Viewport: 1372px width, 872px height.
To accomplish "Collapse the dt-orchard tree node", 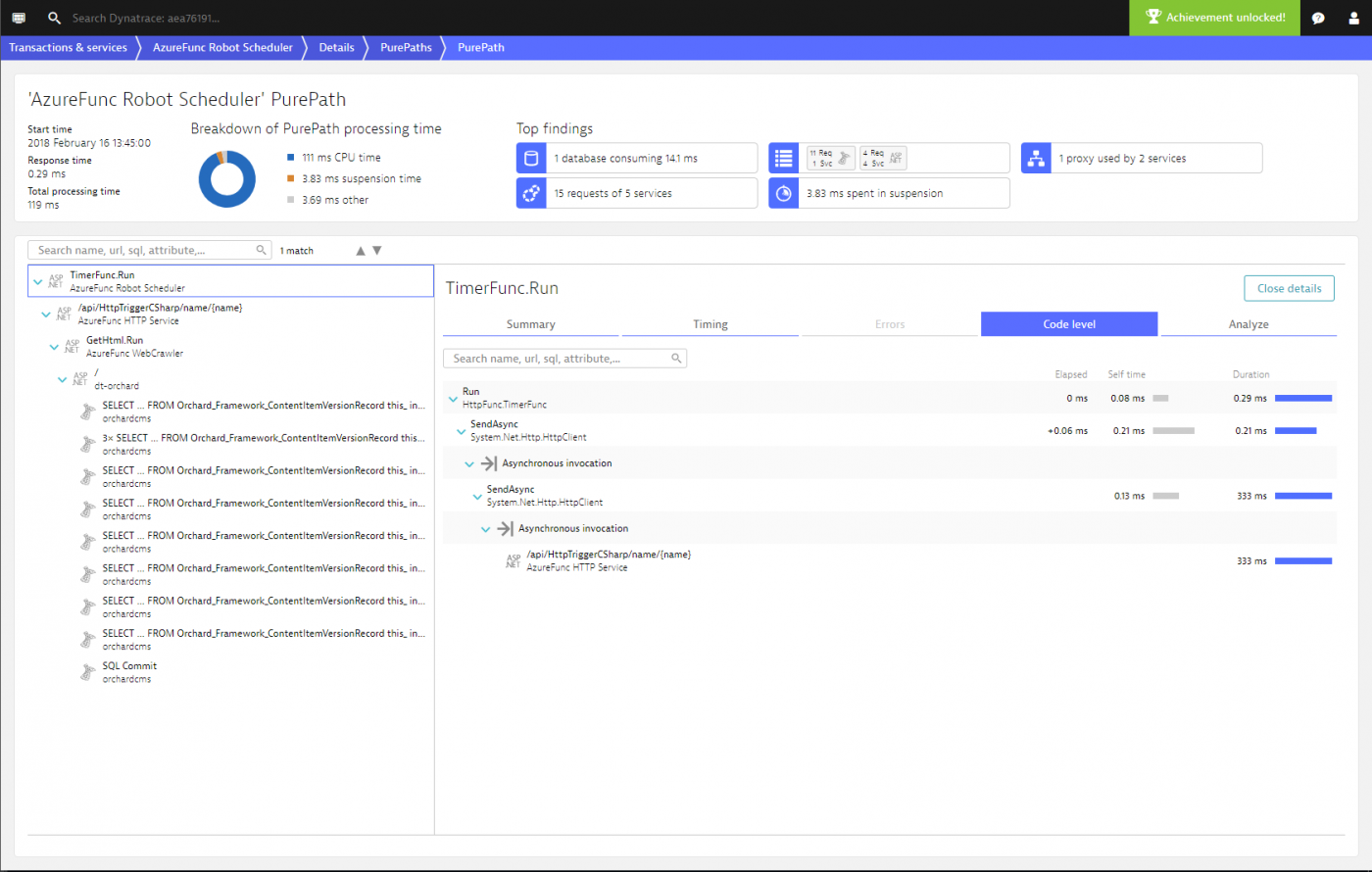I will (62, 379).
